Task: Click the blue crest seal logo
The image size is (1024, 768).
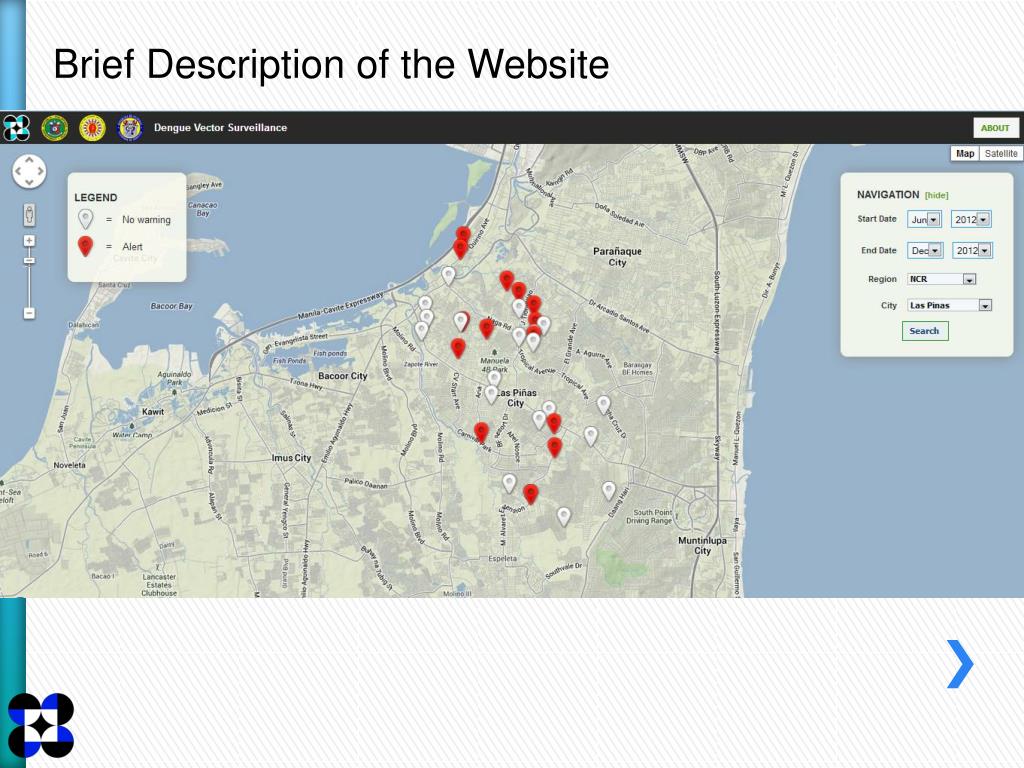Action: (x=130, y=127)
